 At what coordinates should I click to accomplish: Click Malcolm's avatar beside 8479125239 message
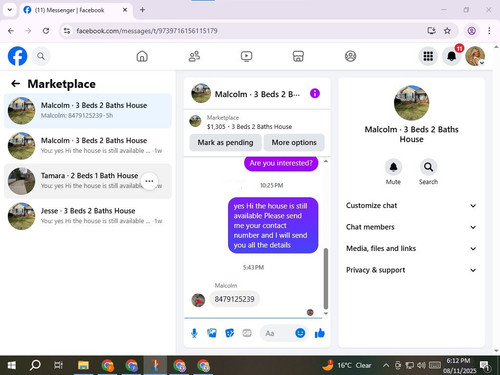[198, 300]
